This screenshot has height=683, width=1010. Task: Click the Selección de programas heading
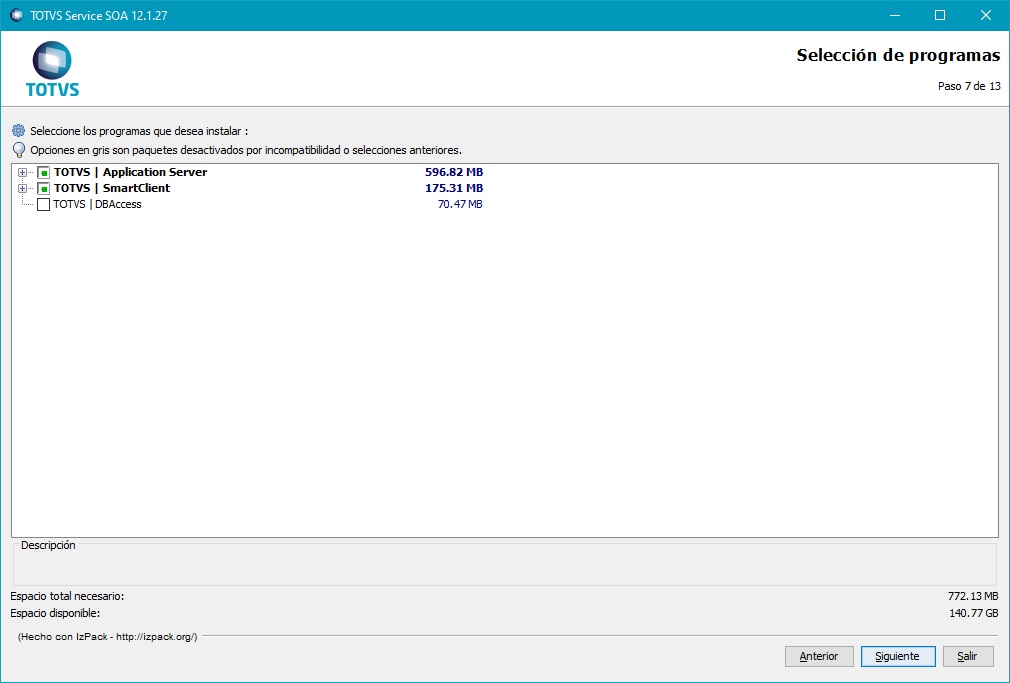pos(898,55)
